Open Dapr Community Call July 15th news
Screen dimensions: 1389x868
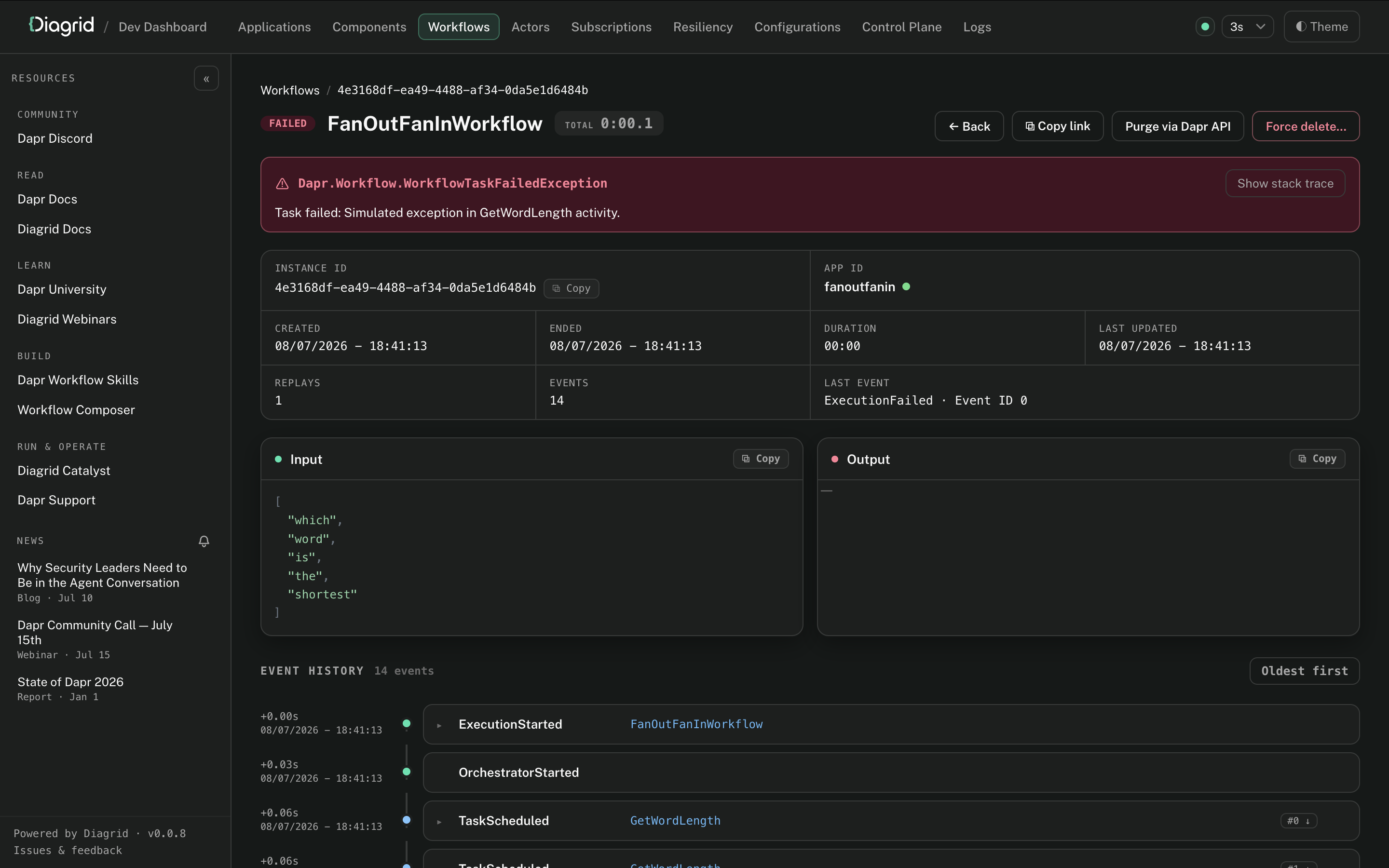tap(95, 632)
